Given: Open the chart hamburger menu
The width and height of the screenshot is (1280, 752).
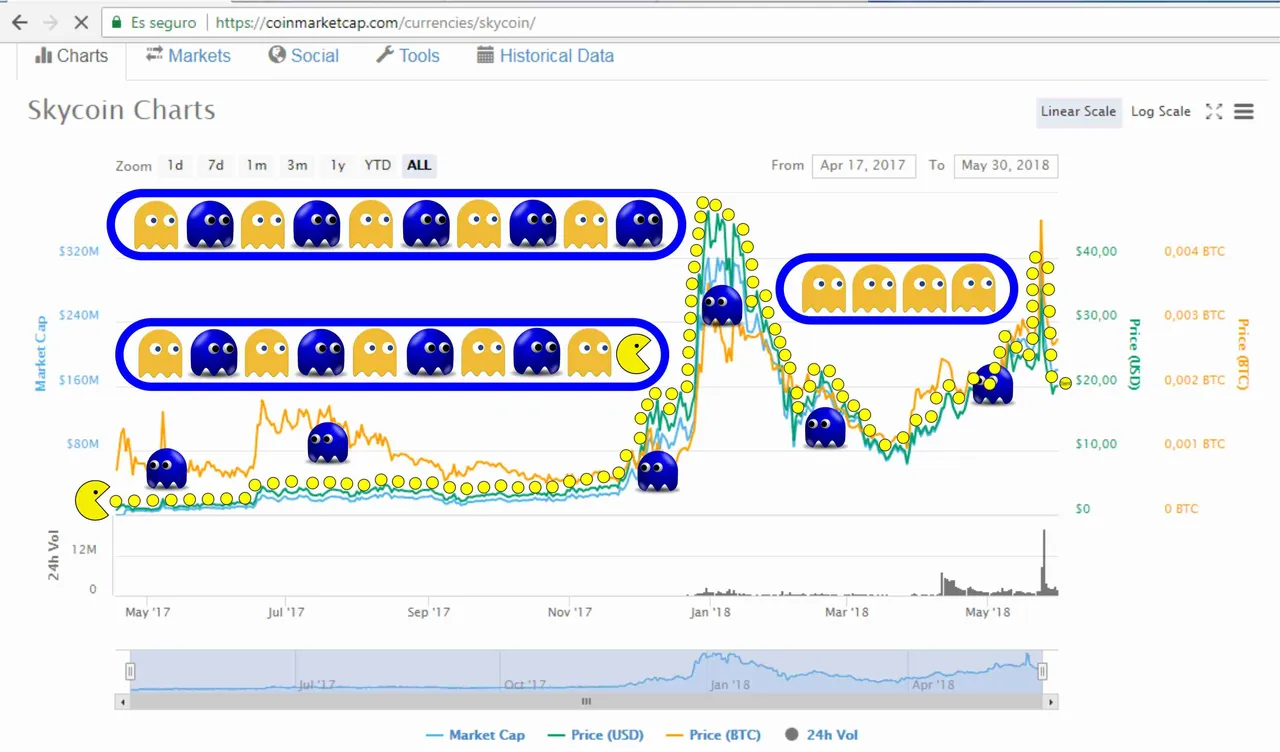Looking at the screenshot, I should tap(1244, 111).
